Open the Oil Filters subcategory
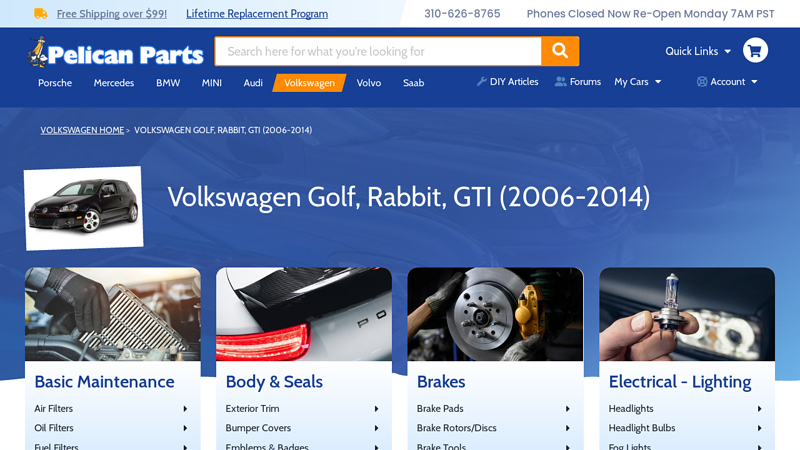The height and width of the screenshot is (450, 800). [x=54, y=428]
